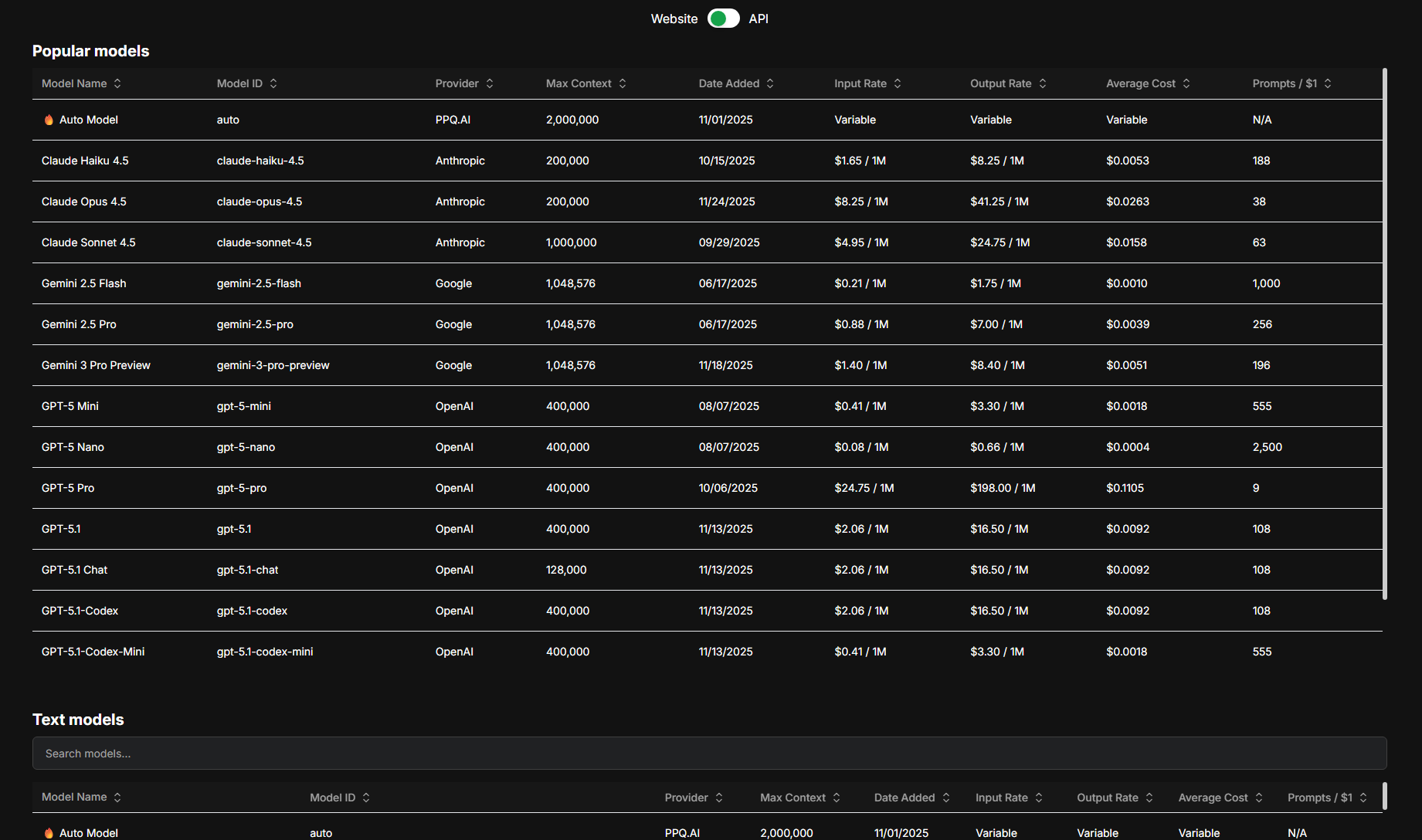Click Max Context sort arrows in Popular models

click(623, 83)
